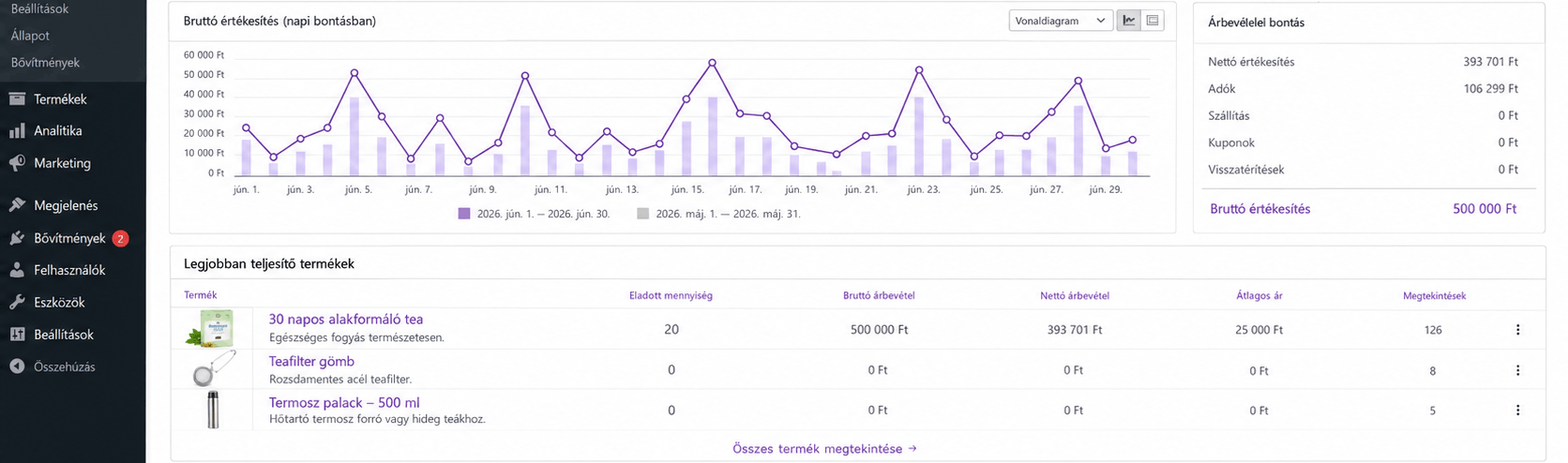1568x463 pixels.
Task: Sort by Nettó árbevétel column header
Action: [x=1075, y=295]
